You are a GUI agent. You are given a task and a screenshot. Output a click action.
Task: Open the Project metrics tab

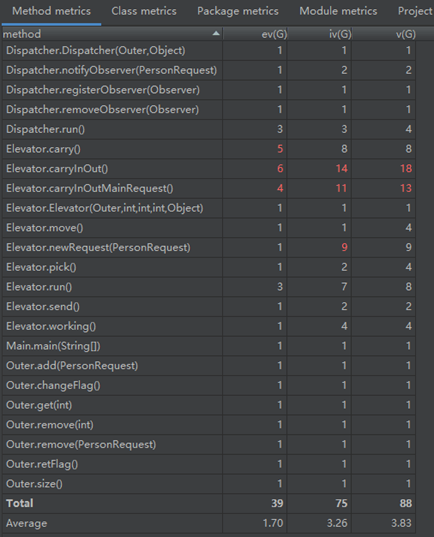tap(416, 11)
